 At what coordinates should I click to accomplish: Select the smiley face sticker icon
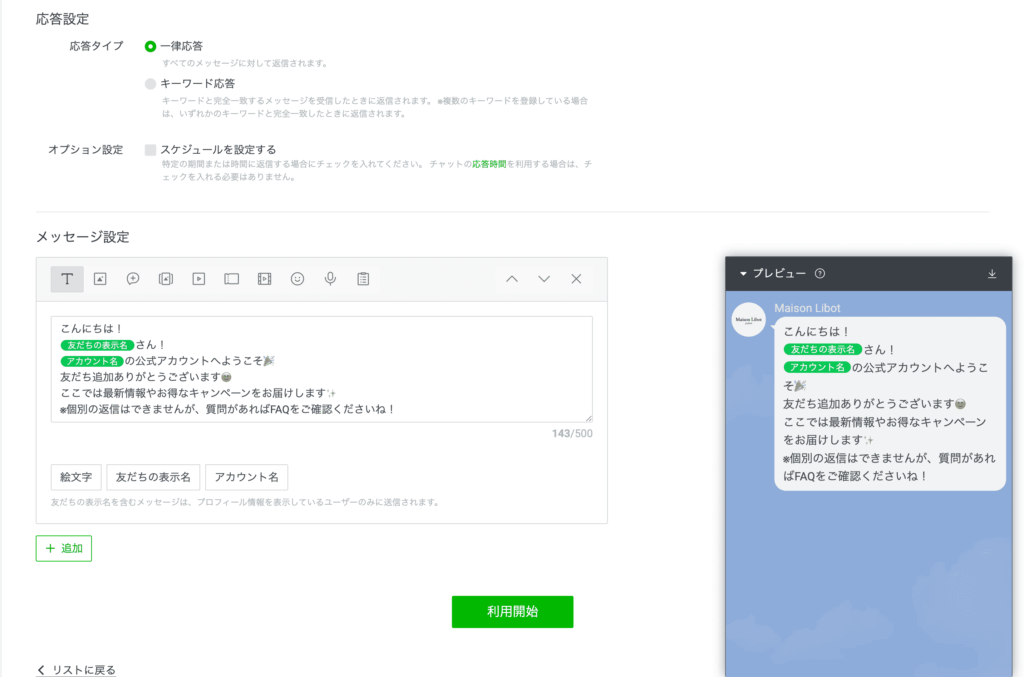click(x=297, y=279)
